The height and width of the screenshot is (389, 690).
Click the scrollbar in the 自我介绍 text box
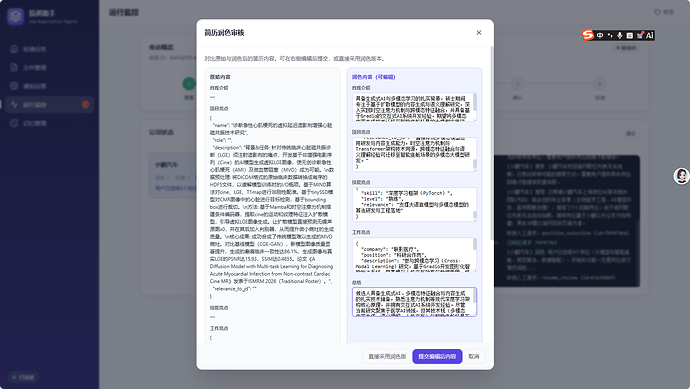(475, 102)
